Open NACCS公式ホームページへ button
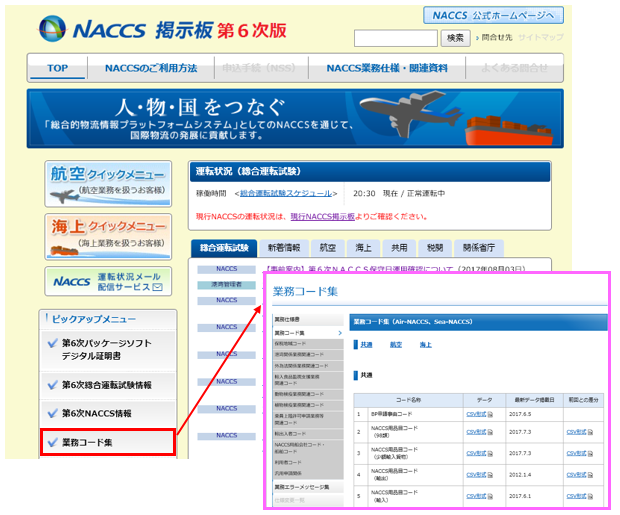620x515 pixels. (493, 15)
